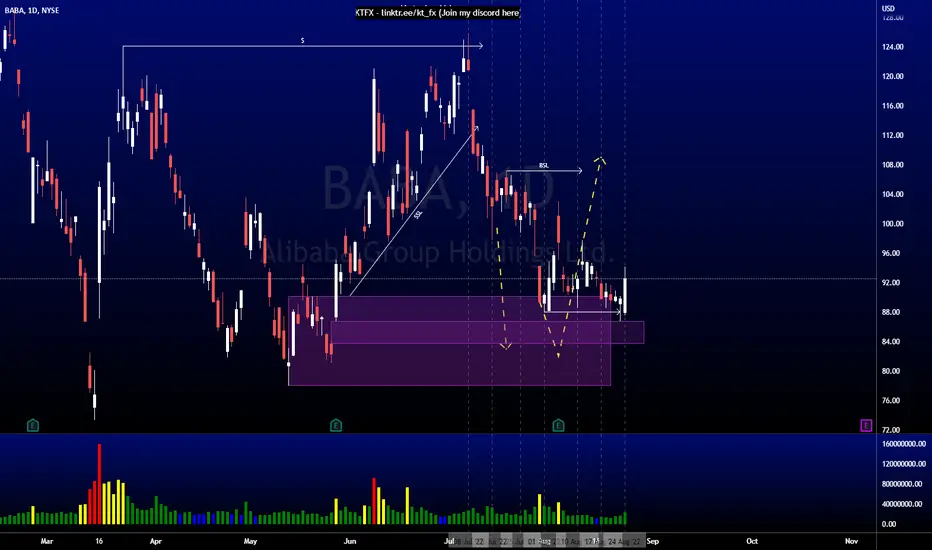The width and height of the screenshot is (932, 550).
Task: Click the 116.00 price axis label
Action: [x=893, y=106]
